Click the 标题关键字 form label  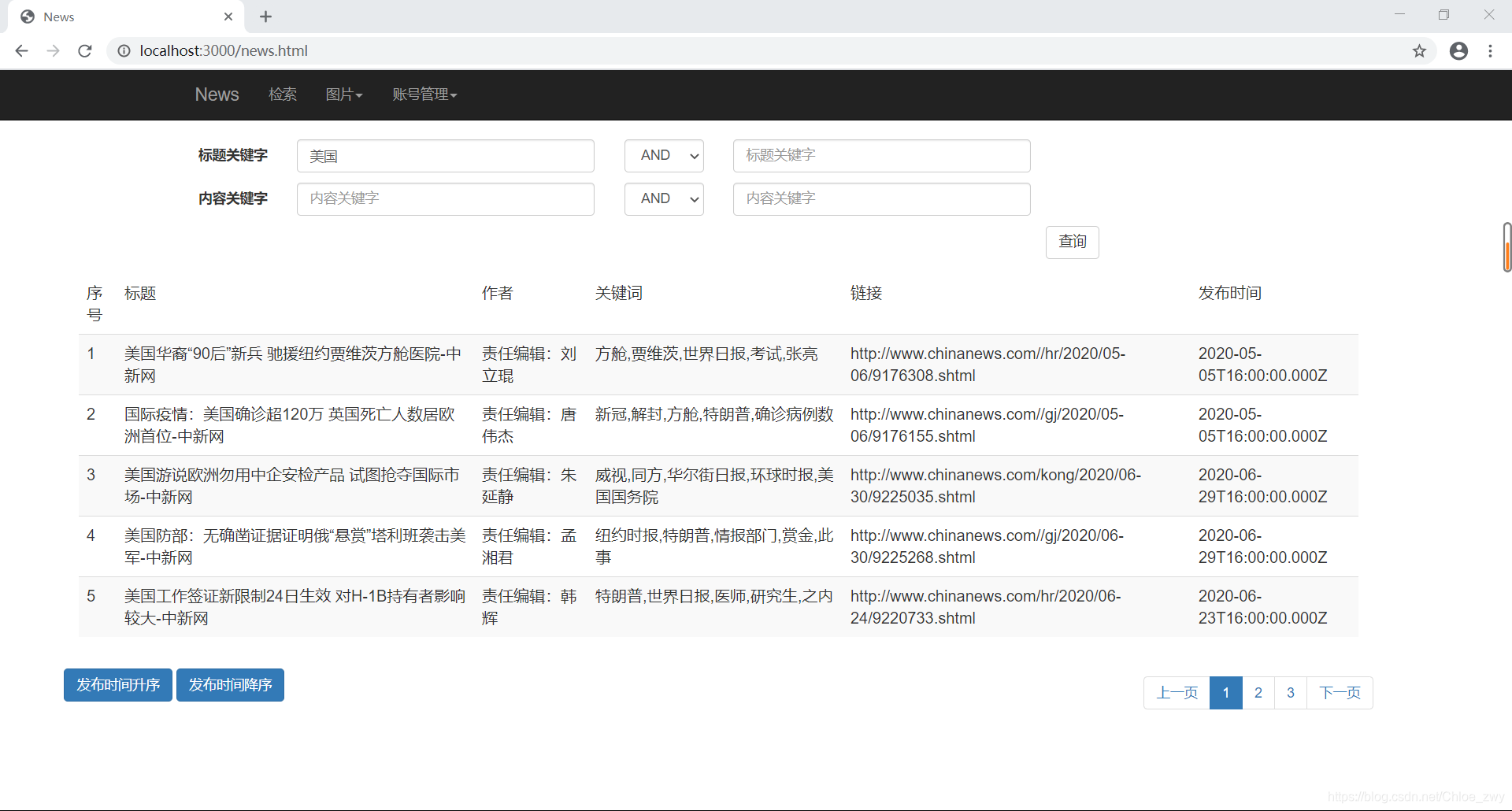point(233,155)
